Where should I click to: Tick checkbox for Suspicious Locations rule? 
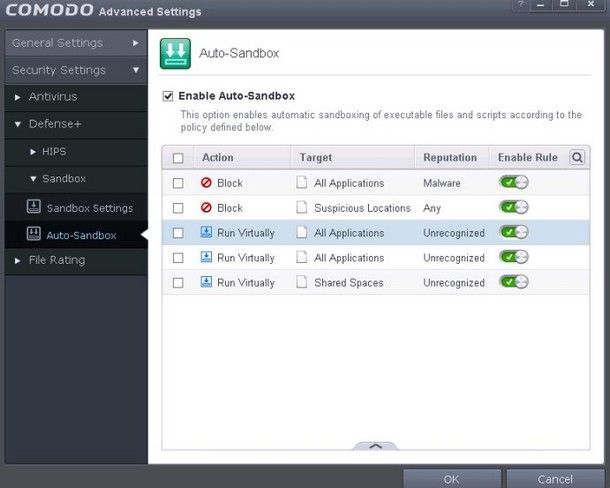178,208
